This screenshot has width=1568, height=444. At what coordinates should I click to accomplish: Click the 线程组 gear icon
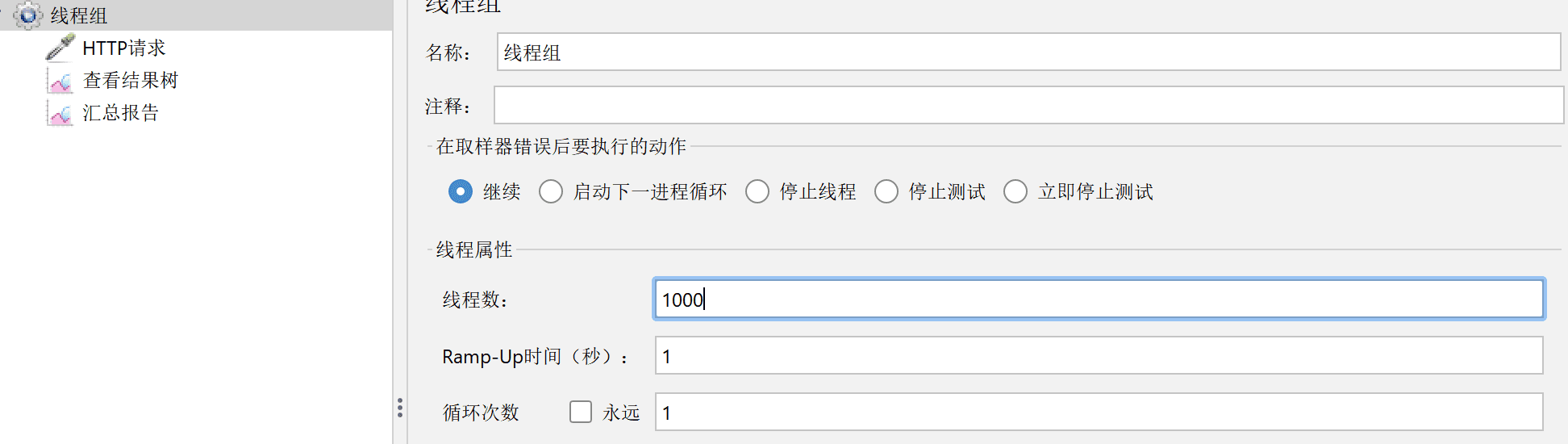click(x=28, y=15)
